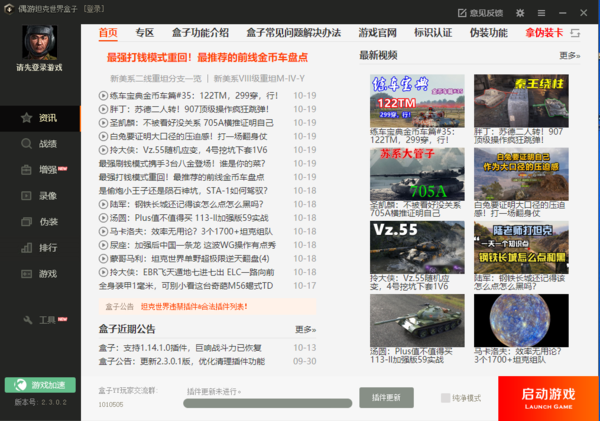The height and width of the screenshot is (421, 600).
Task: Expand 更多 next to 盒子近期公告
Action: pos(305,329)
